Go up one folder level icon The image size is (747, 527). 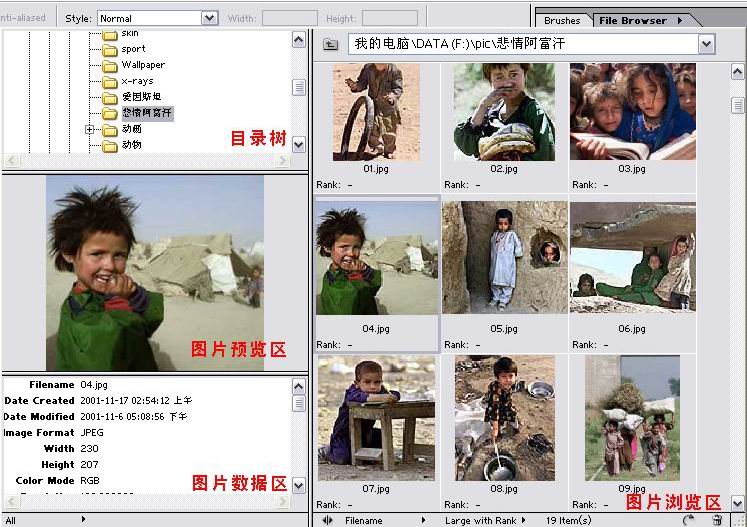tap(330, 44)
